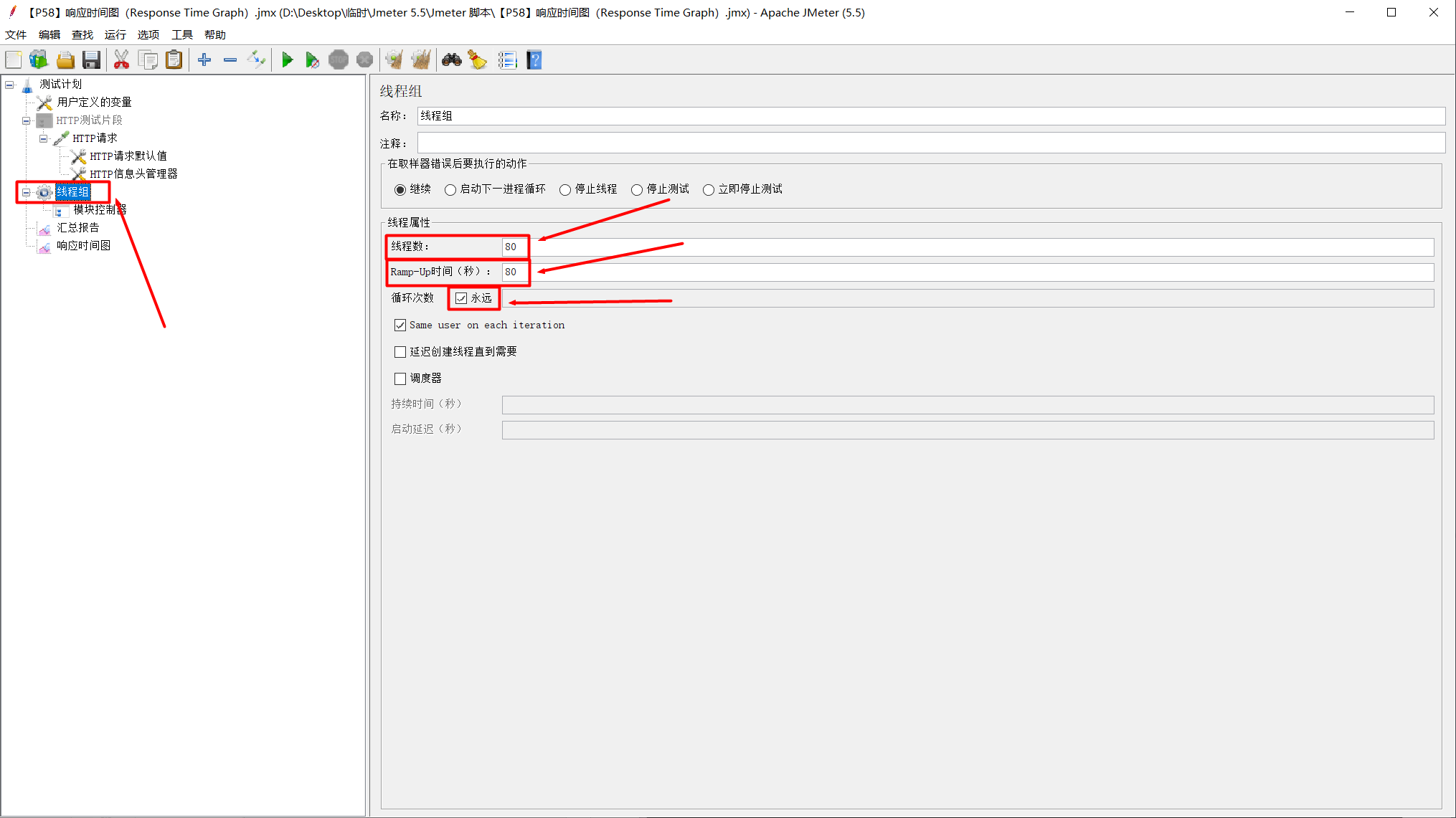The width and height of the screenshot is (1456, 818).
Task: Click the New test plan icon
Action: [x=14, y=60]
